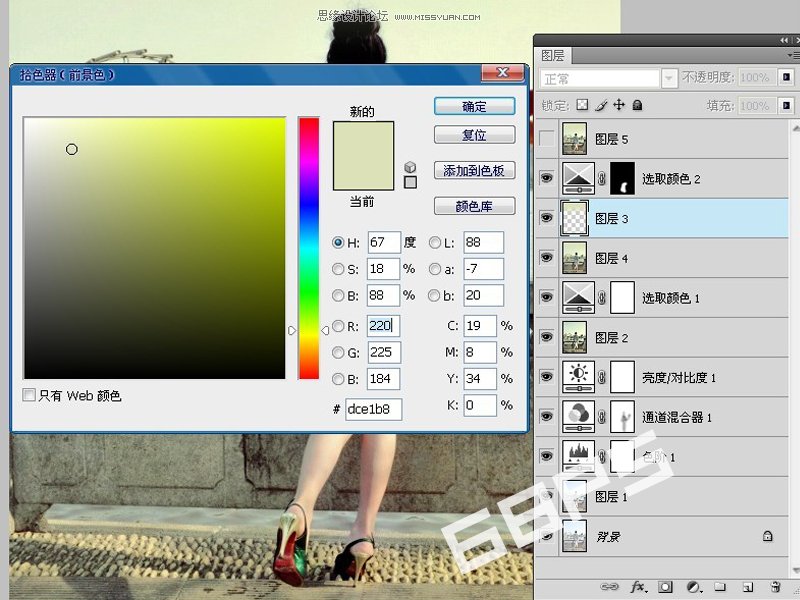The width and height of the screenshot is (800, 600).
Task: Click the layers panel vertical scrollbar
Action: [x=795, y=347]
